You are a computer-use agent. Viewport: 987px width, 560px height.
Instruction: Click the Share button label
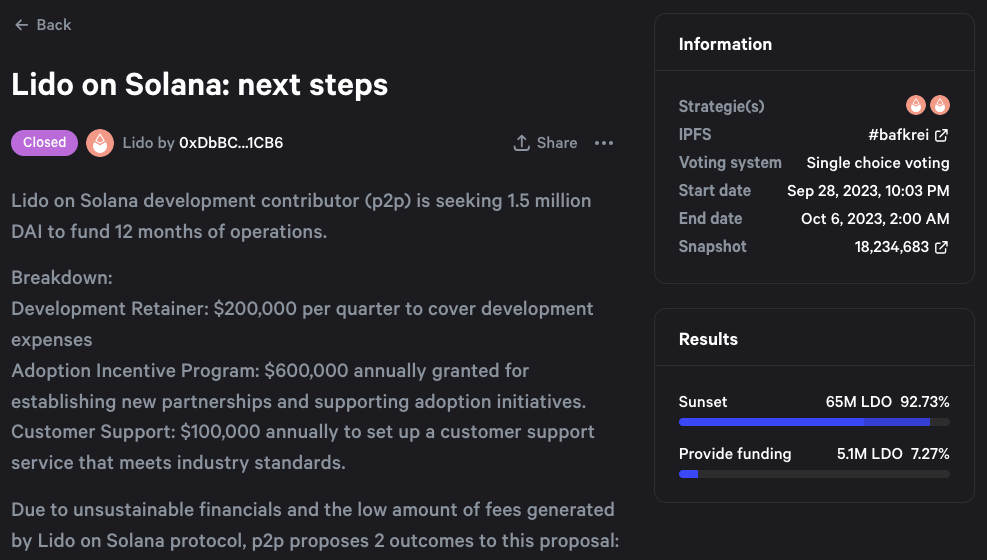point(557,143)
